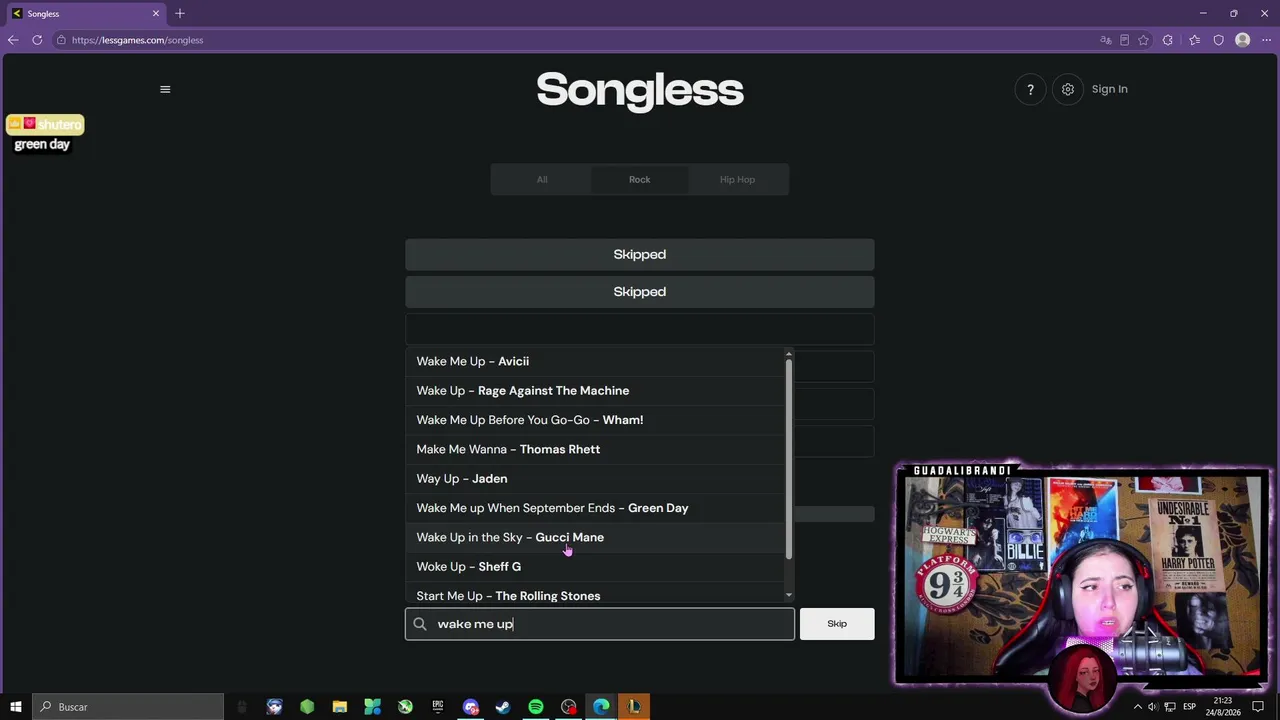
Task: Switch to the Rock genre tab
Action: [640, 180]
